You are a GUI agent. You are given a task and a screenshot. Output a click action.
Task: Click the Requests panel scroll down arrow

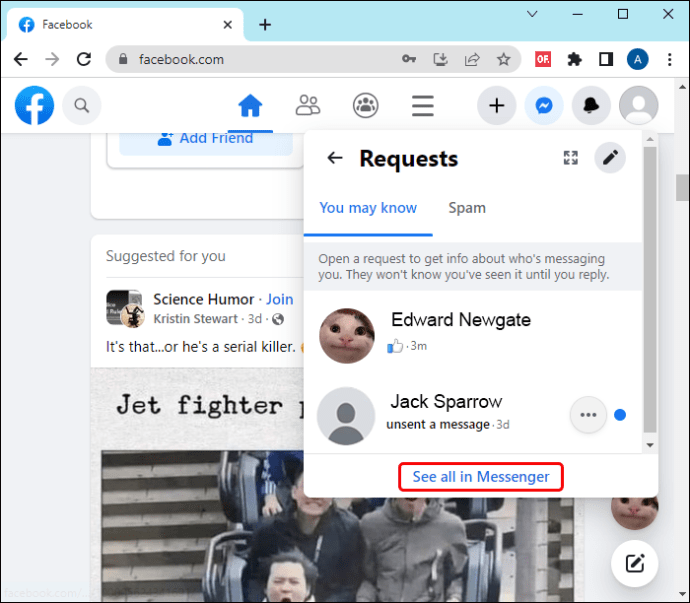click(x=650, y=445)
